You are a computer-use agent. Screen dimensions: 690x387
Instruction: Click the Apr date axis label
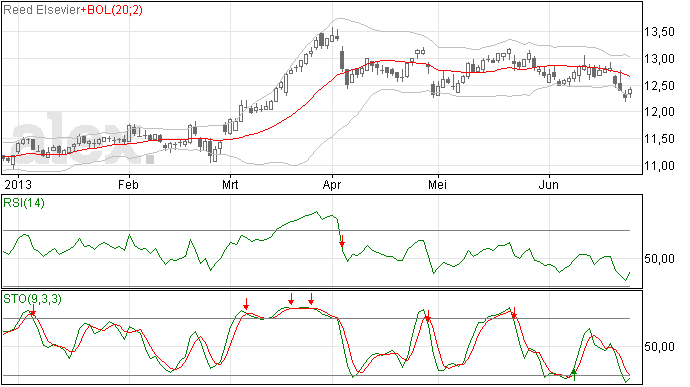332,184
